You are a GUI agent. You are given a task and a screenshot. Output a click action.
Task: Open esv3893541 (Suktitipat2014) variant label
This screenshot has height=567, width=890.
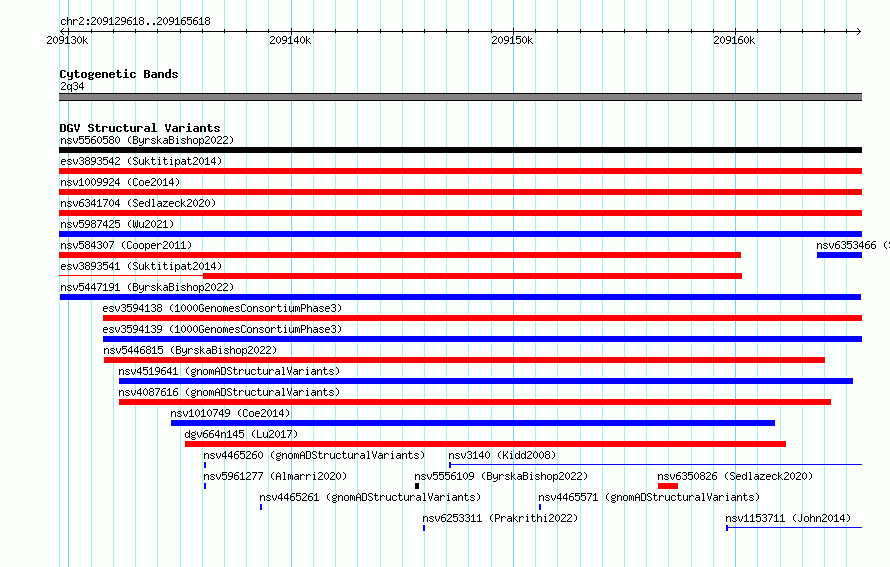click(x=141, y=266)
